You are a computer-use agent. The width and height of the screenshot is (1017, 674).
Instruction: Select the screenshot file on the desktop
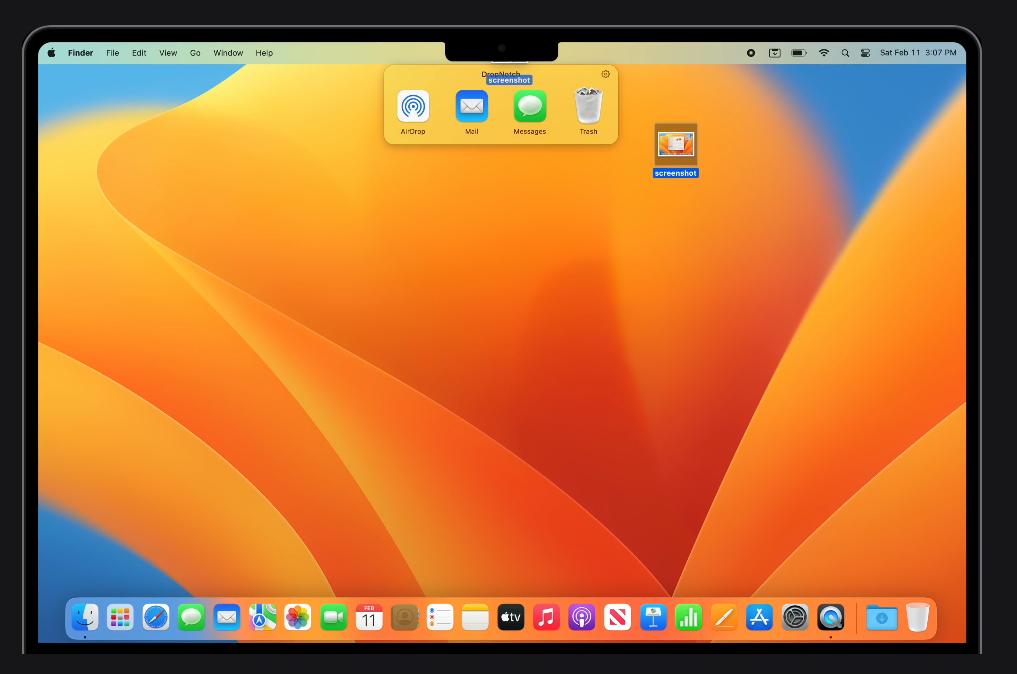[x=675, y=145]
